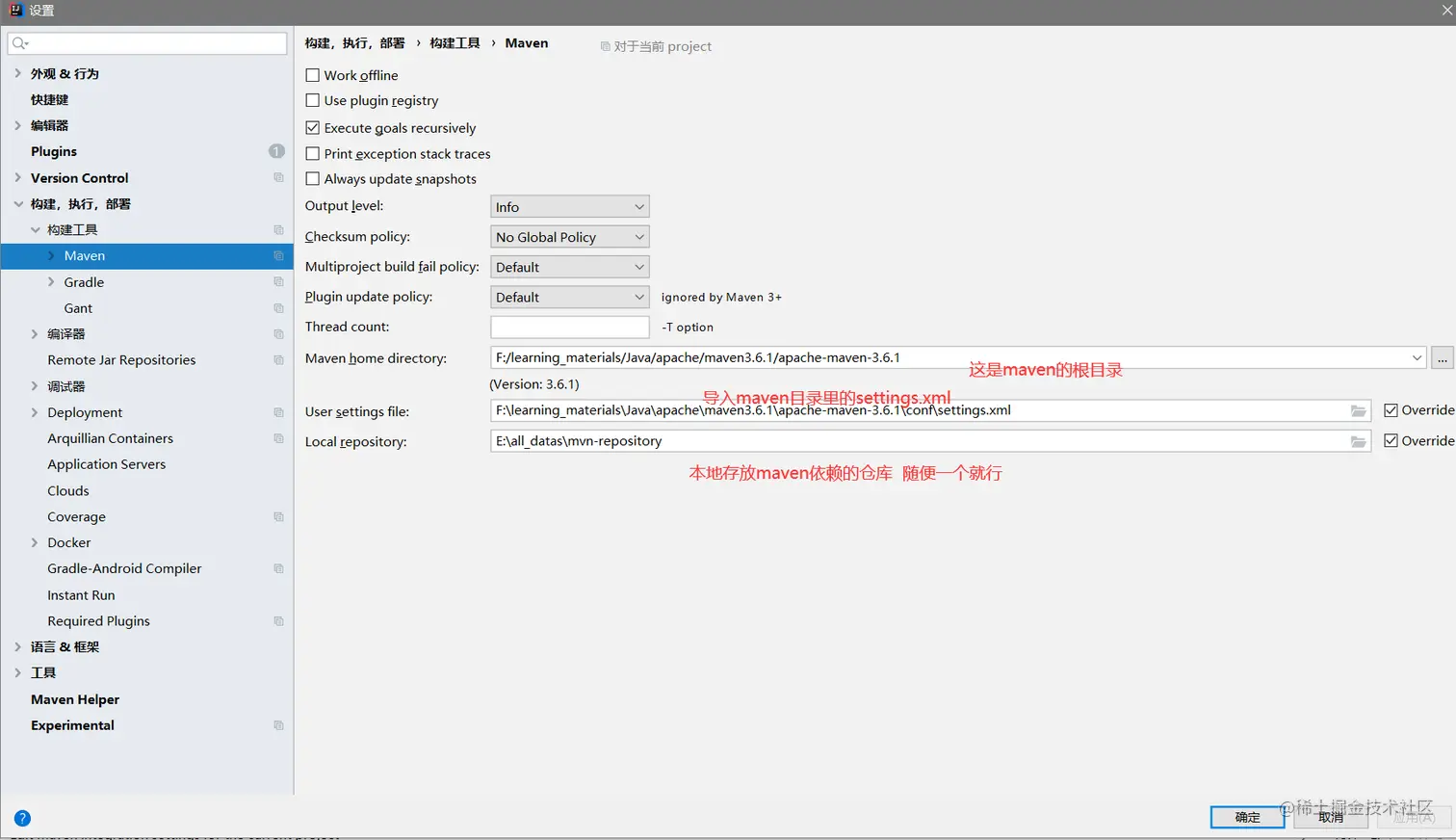This screenshot has width=1456, height=840.
Task: Expand Maven home directory dropdown arrow
Action: pyautogui.click(x=1417, y=357)
